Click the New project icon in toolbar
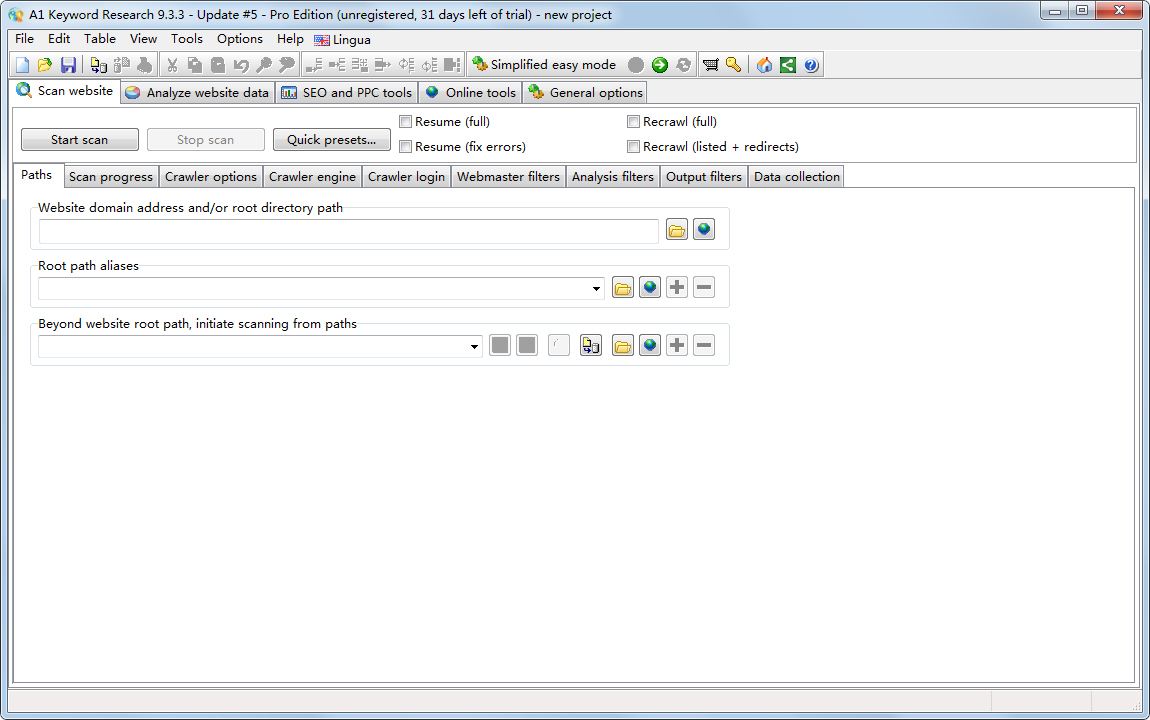 coord(22,65)
